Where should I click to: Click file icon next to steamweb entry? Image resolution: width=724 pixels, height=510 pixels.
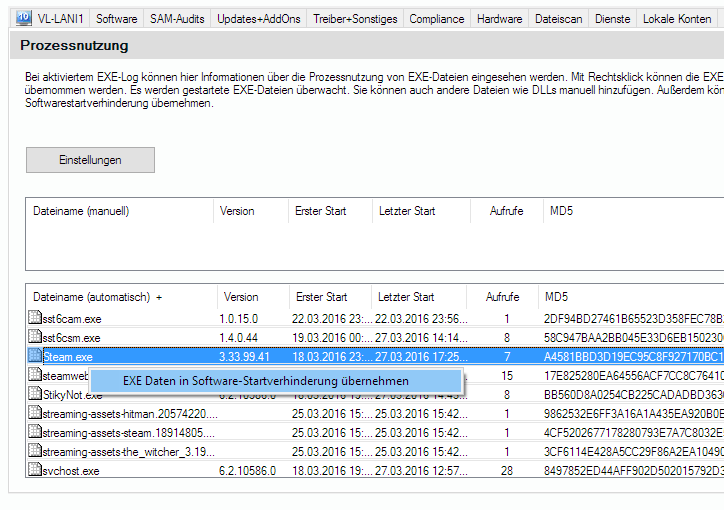pos(35,374)
